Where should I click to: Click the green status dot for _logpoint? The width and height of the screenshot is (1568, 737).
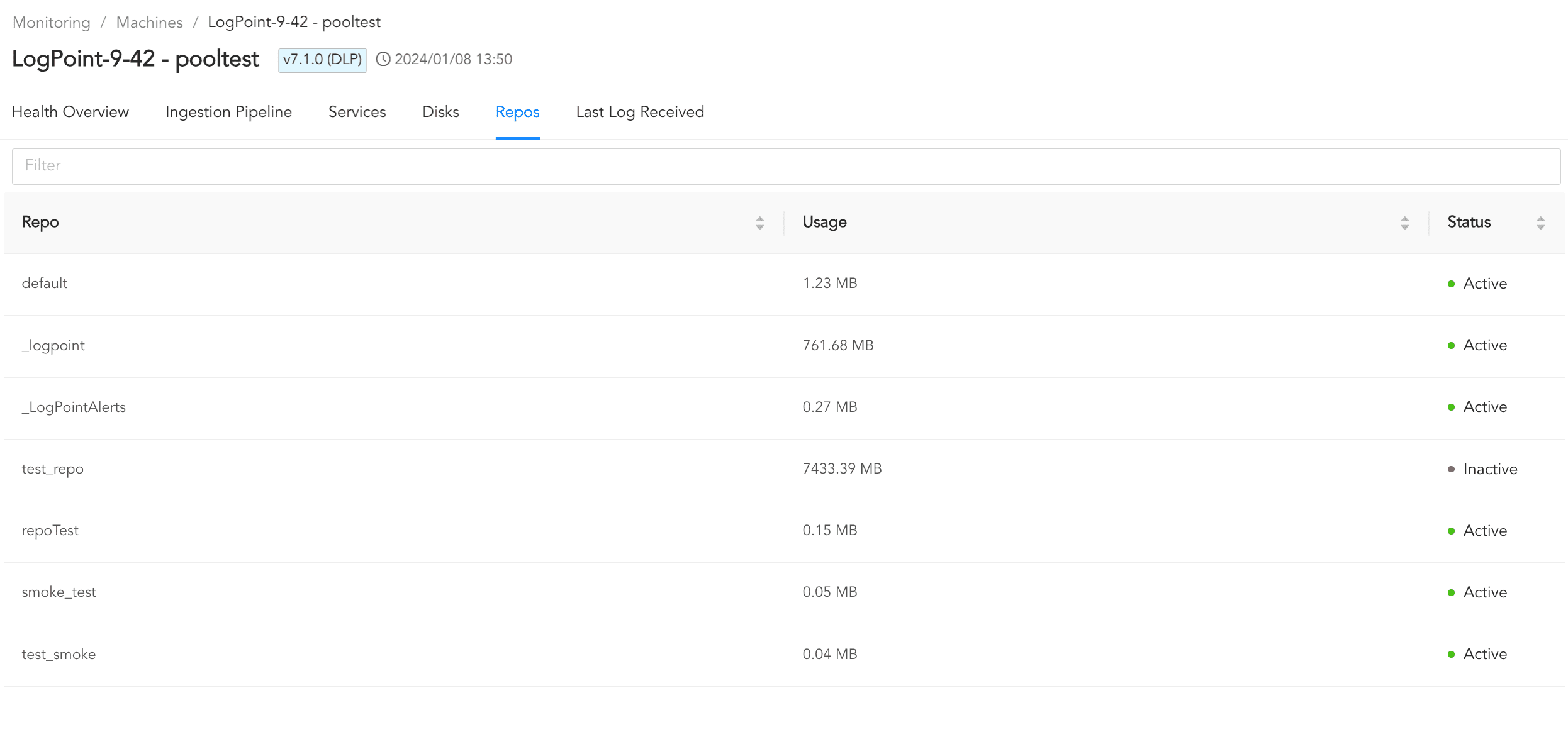click(1451, 345)
